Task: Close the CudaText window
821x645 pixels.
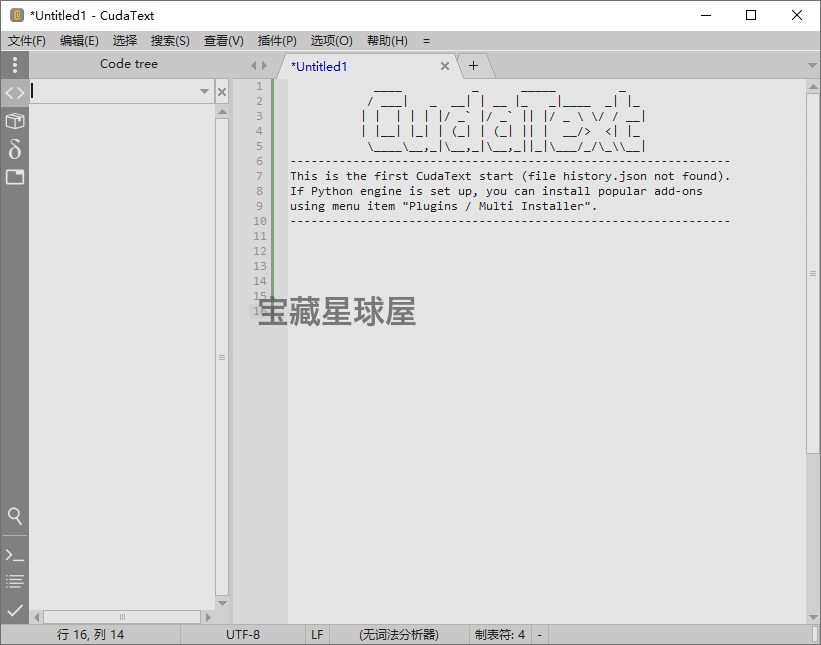Action: pyautogui.click(x=796, y=15)
